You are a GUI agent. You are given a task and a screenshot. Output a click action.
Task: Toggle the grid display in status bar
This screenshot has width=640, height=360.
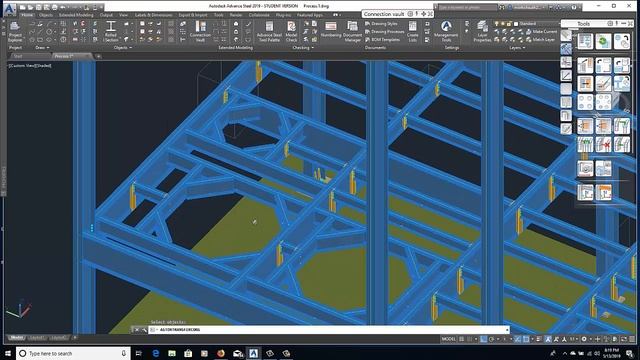[x=461, y=339]
